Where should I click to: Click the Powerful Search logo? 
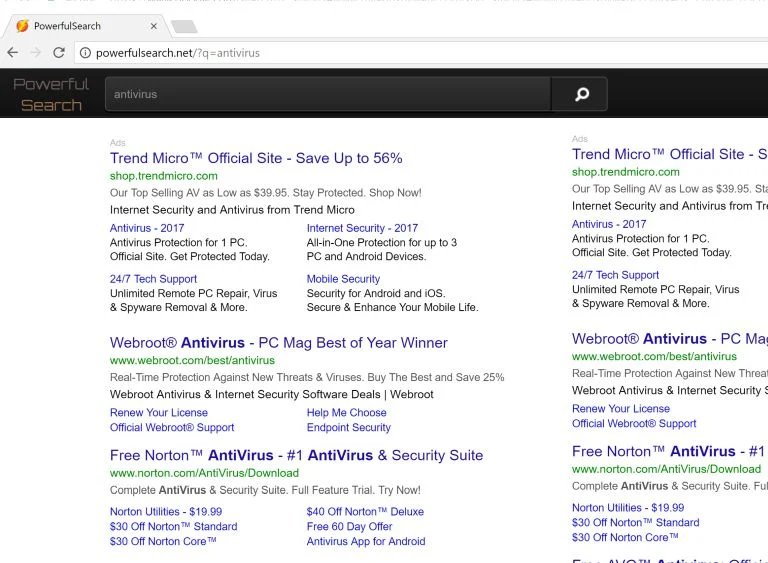click(x=51, y=94)
